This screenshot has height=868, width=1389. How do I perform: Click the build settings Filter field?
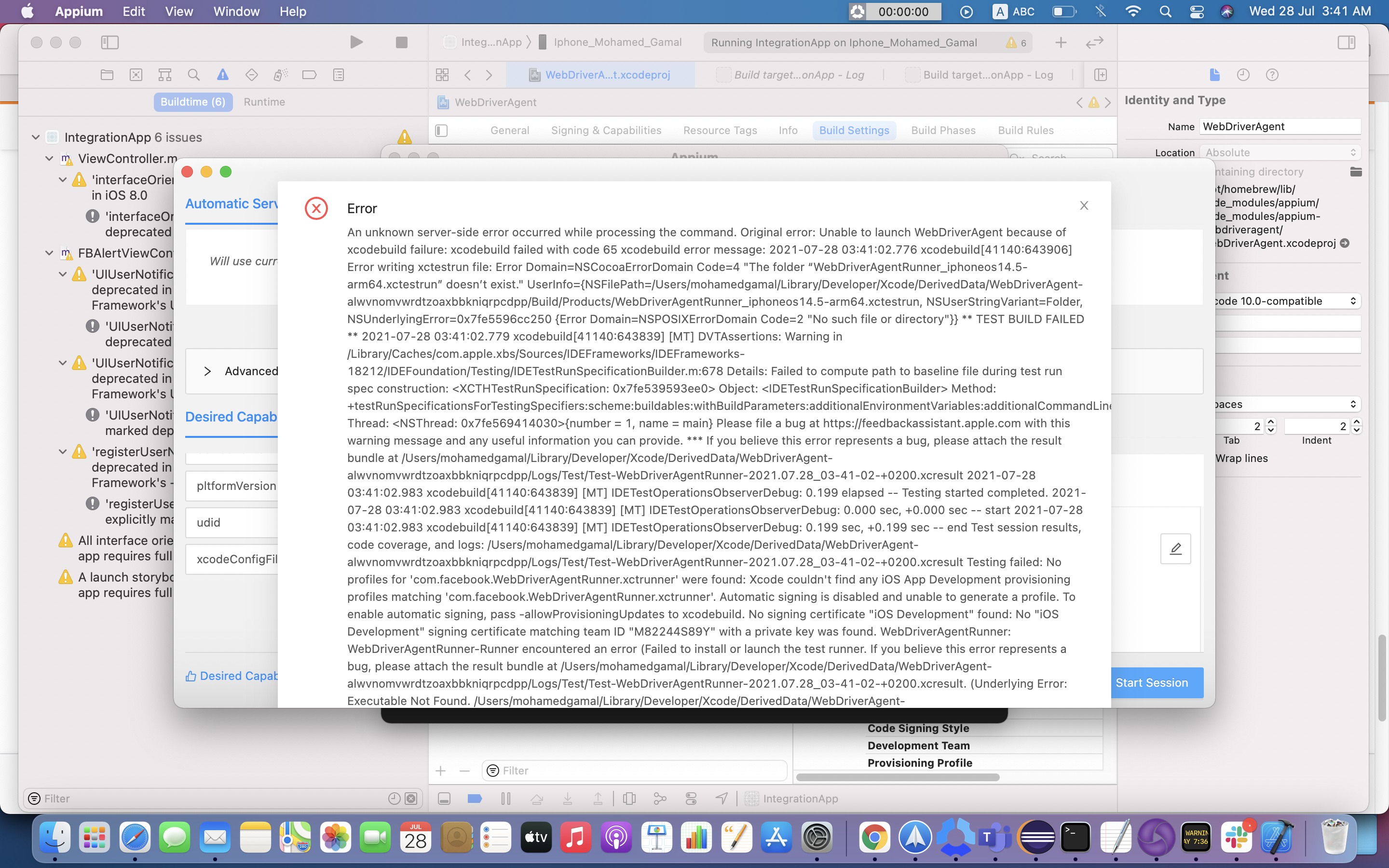point(634,771)
